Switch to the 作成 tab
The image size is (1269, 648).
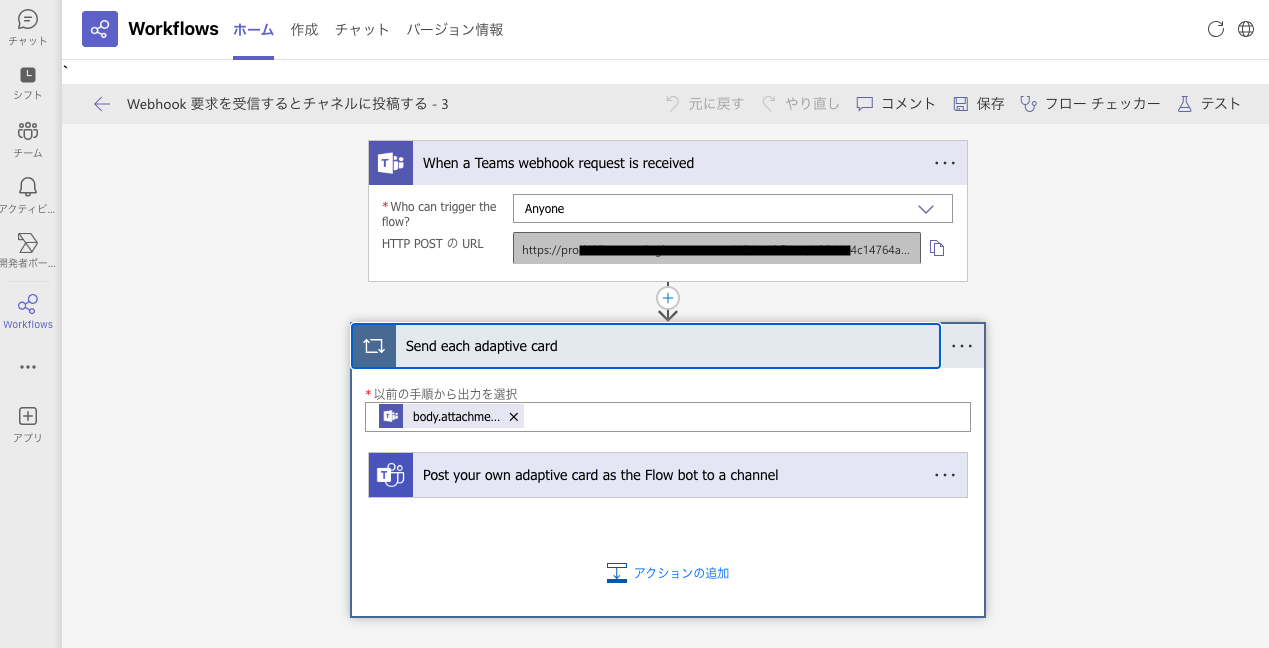304,30
